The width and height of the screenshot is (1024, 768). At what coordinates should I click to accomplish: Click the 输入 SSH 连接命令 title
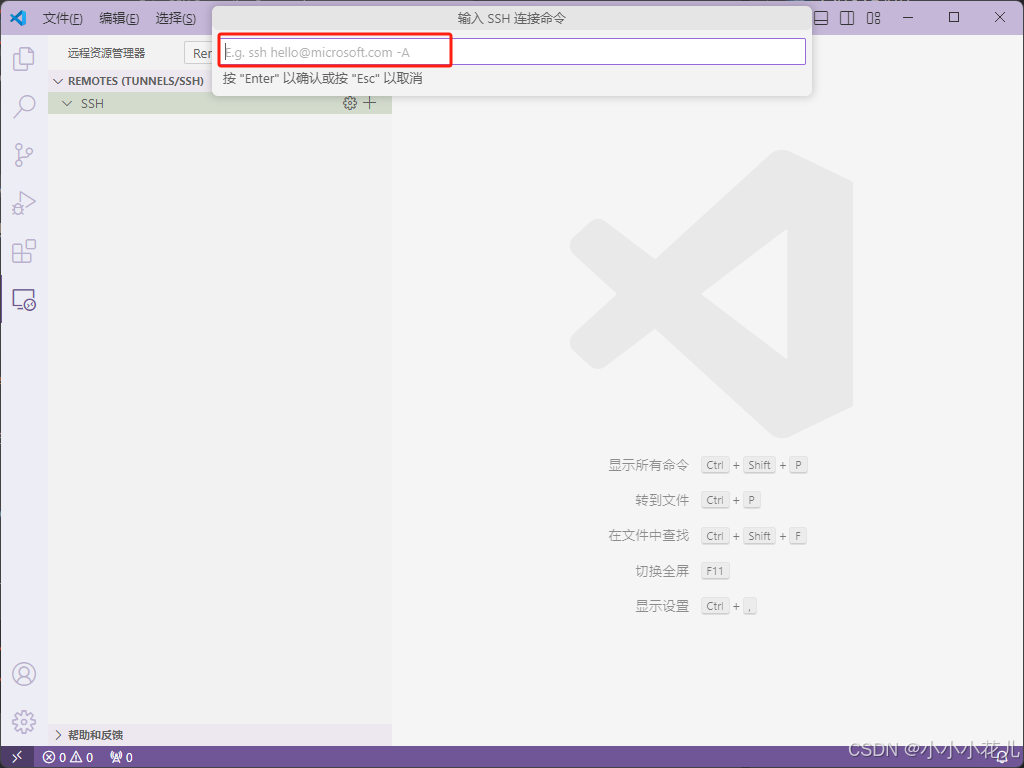(511, 18)
